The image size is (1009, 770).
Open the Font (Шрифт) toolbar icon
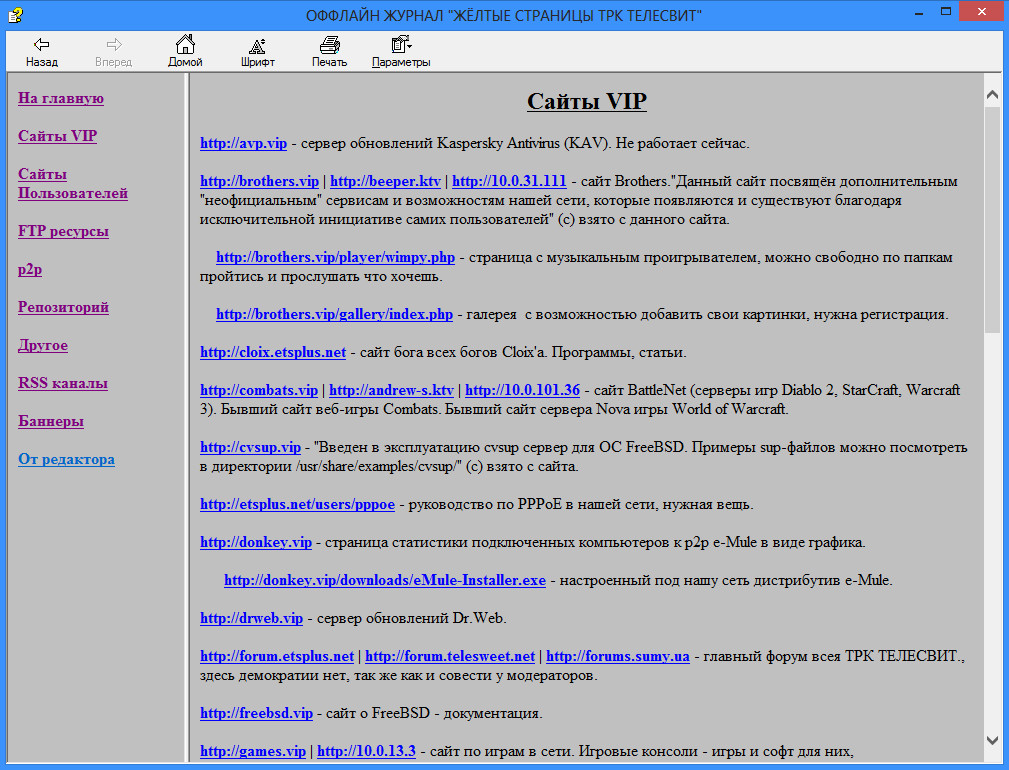pyautogui.click(x=257, y=45)
